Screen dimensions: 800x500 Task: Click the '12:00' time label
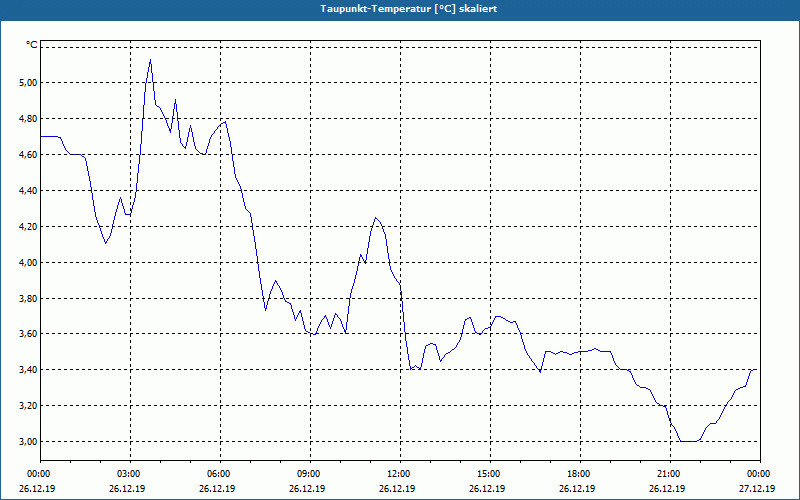click(x=397, y=474)
